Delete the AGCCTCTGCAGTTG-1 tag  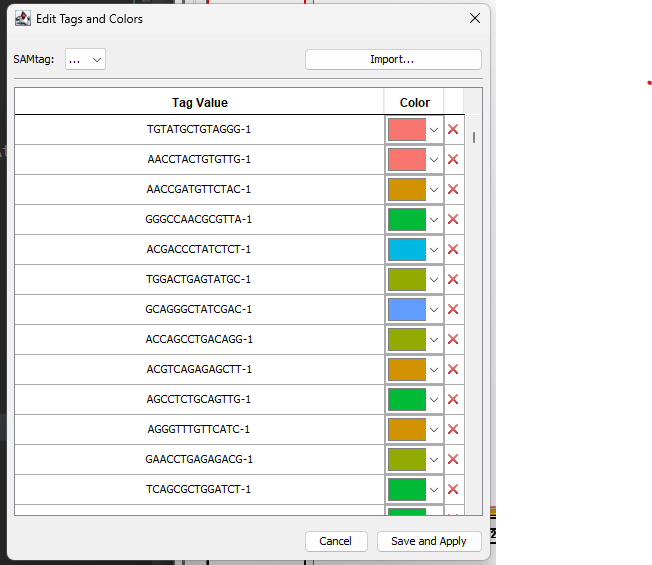point(453,400)
